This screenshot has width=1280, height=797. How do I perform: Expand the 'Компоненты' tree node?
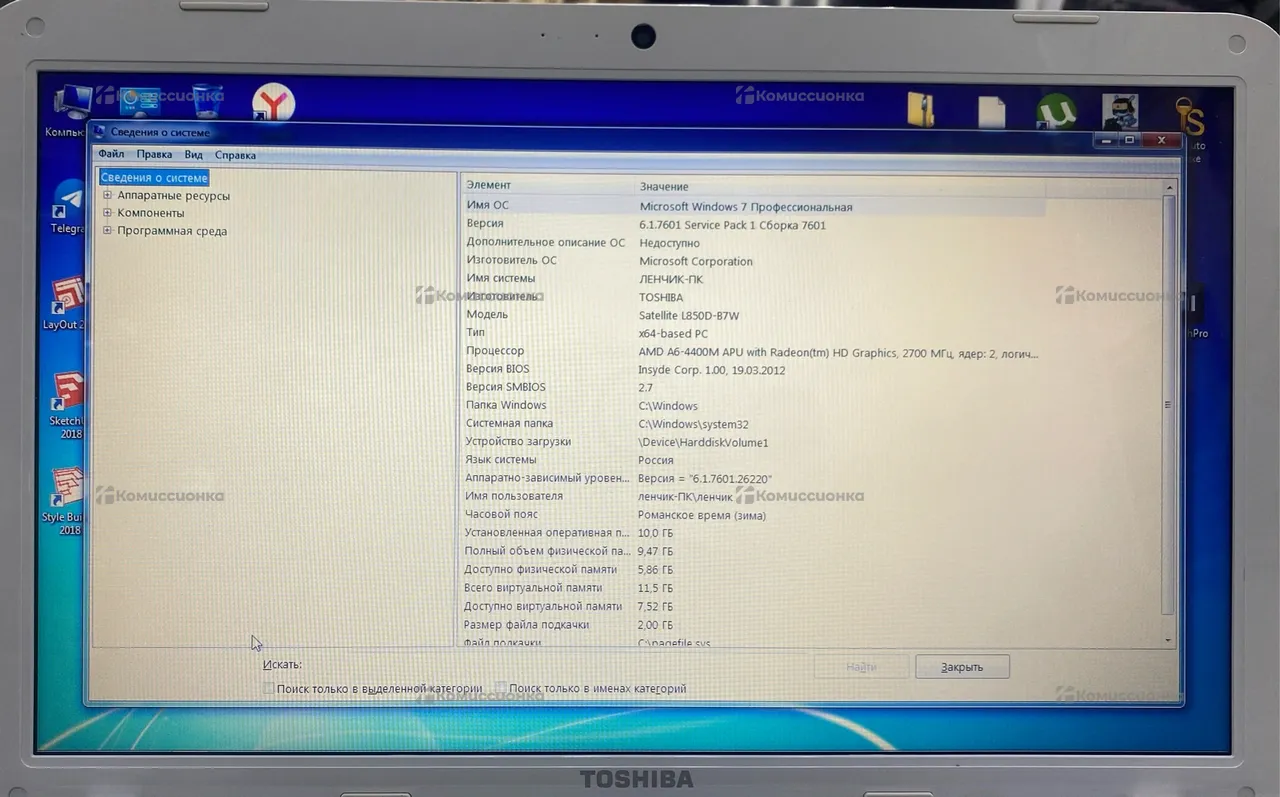click(x=107, y=213)
